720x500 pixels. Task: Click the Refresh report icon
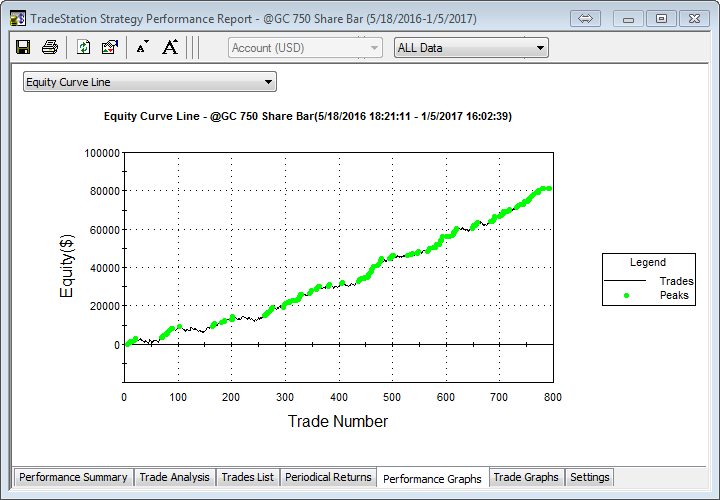84,47
